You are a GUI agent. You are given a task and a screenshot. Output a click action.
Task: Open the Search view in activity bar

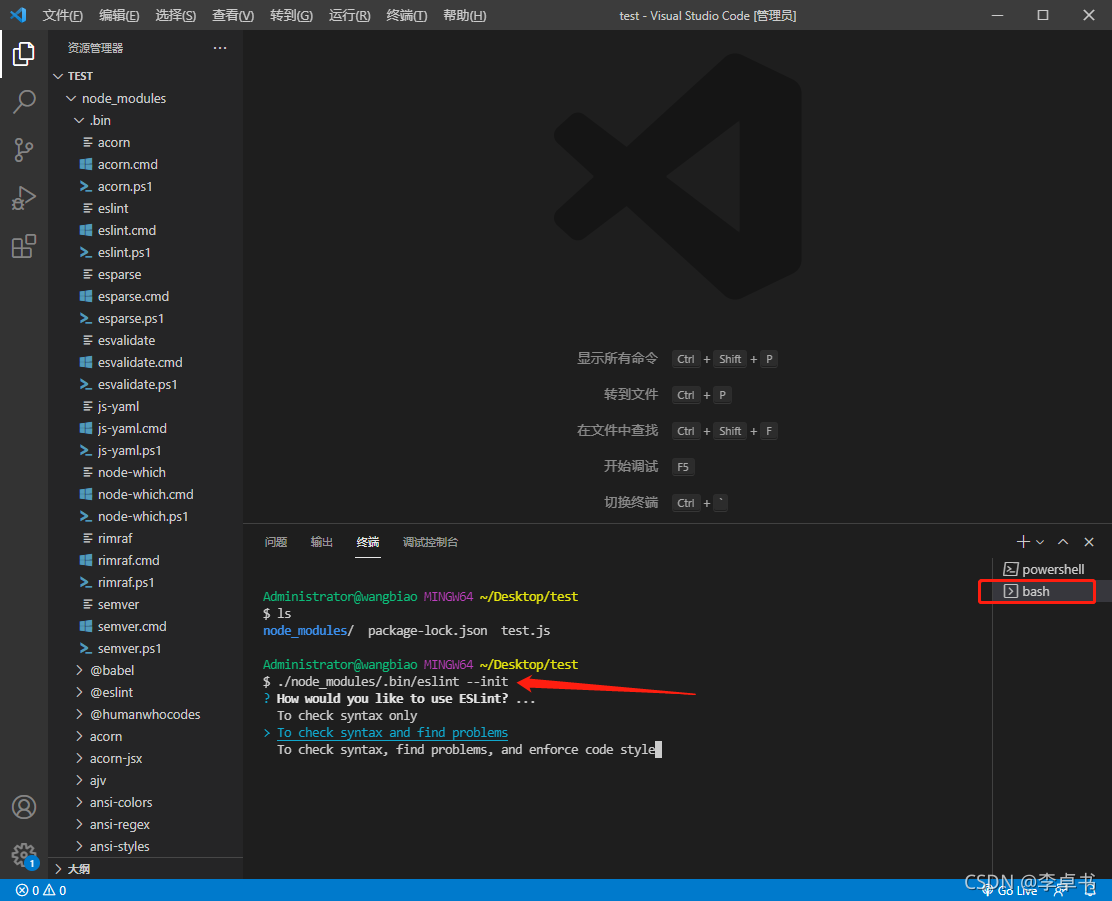pyautogui.click(x=23, y=101)
